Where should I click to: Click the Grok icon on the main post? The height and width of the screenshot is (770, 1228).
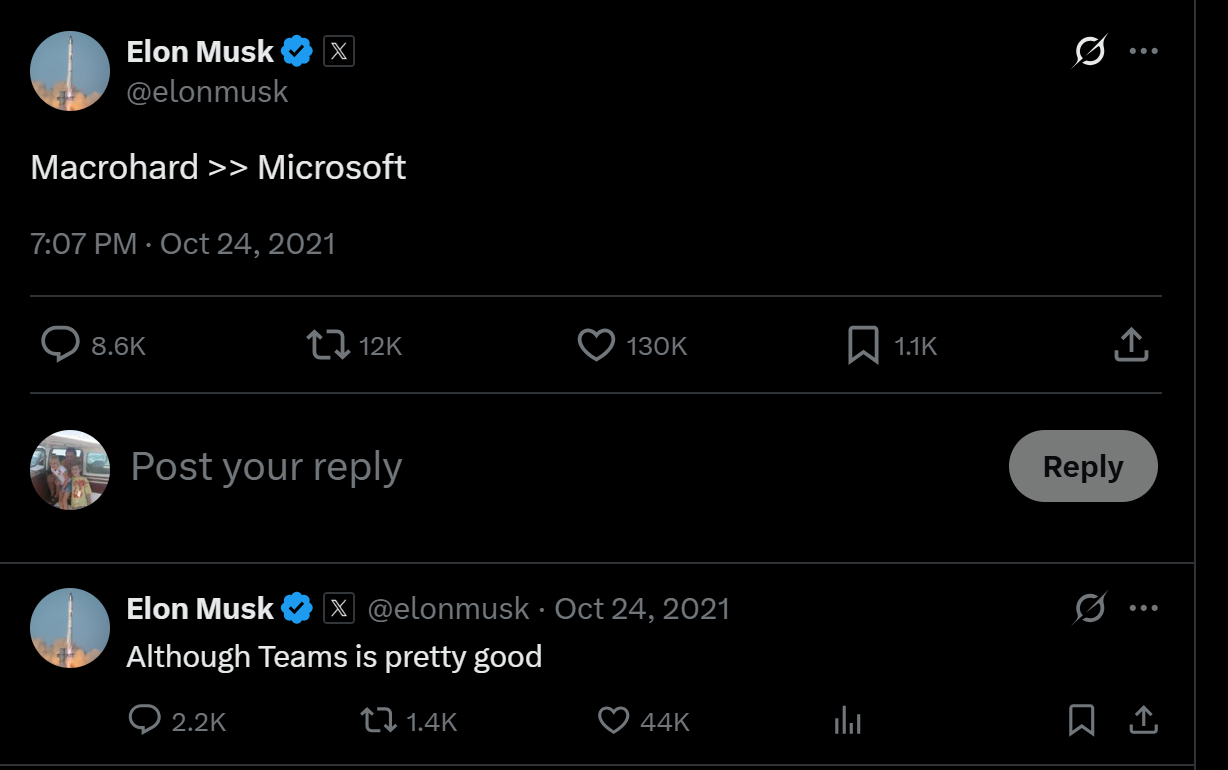pyautogui.click(x=1090, y=50)
